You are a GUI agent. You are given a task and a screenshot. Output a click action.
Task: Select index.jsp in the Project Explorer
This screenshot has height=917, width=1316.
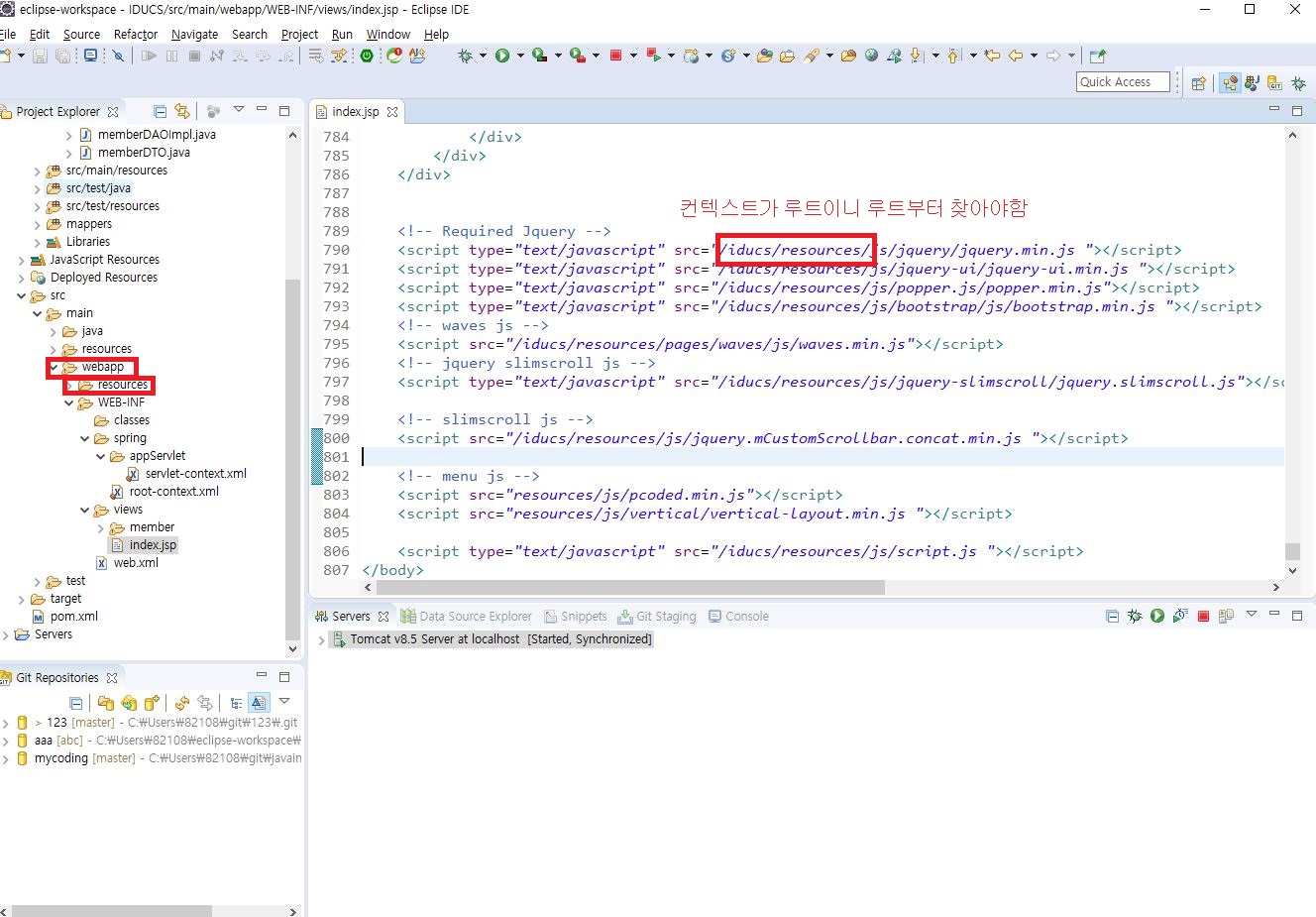point(144,545)
